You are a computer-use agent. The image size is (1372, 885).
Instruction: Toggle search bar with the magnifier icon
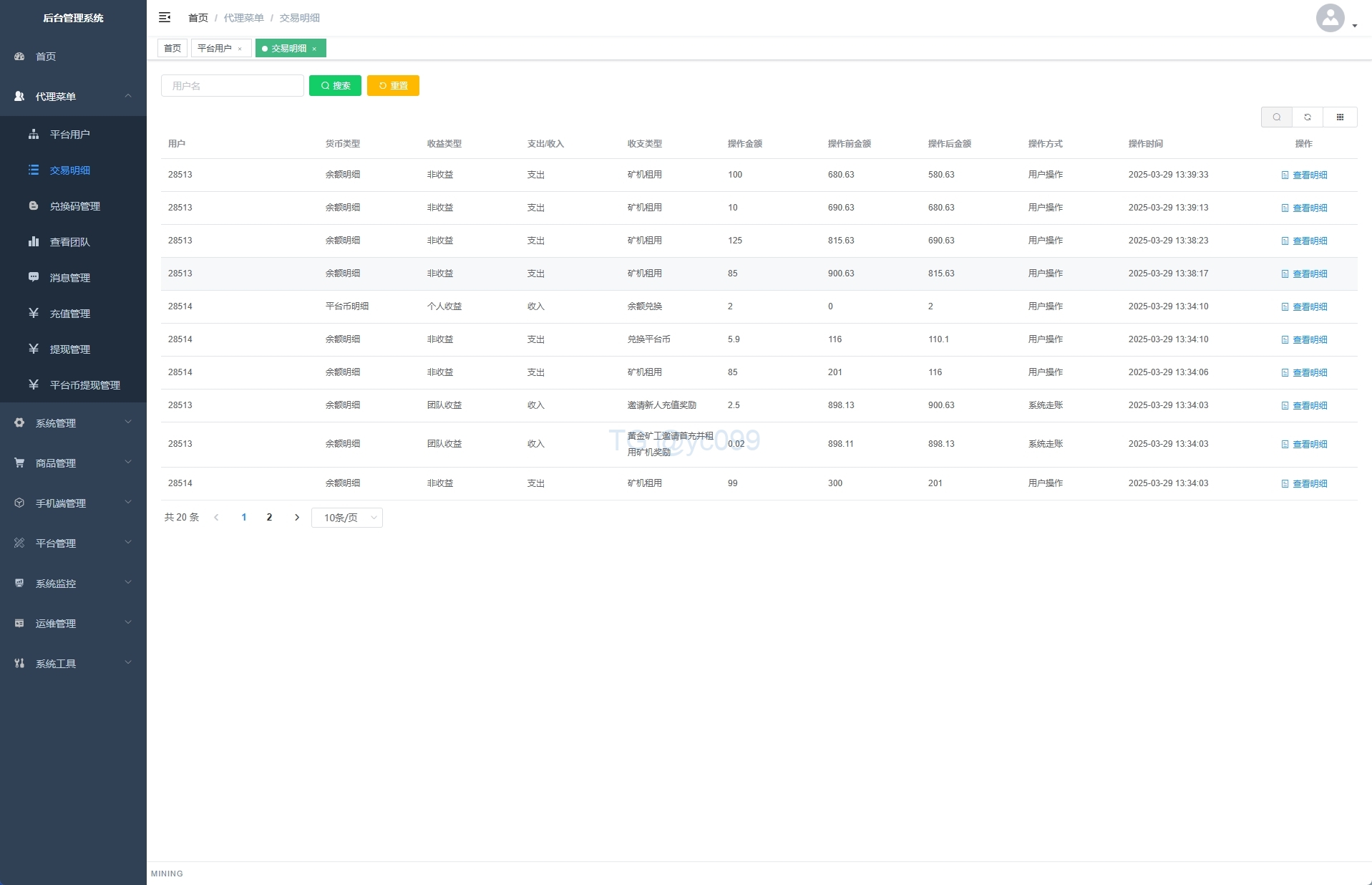(x=1276, y=117)
